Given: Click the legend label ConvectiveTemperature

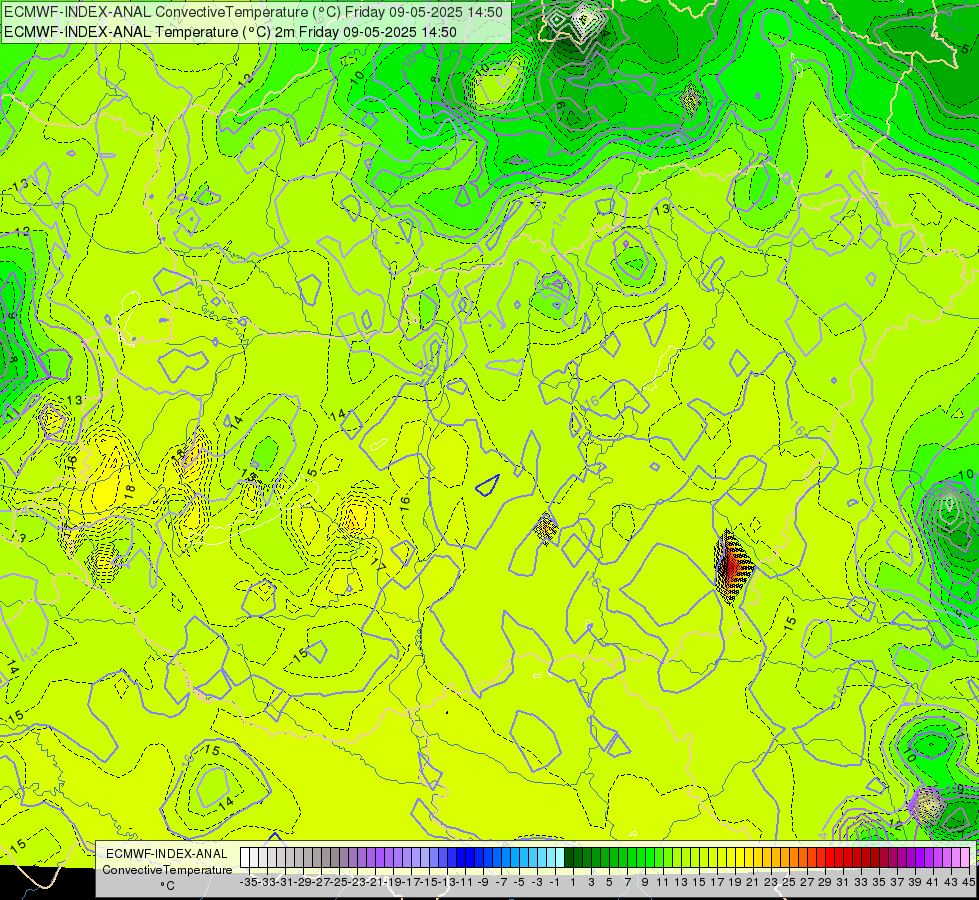Looking at the screenshot, I should click(x=167, y=870).
